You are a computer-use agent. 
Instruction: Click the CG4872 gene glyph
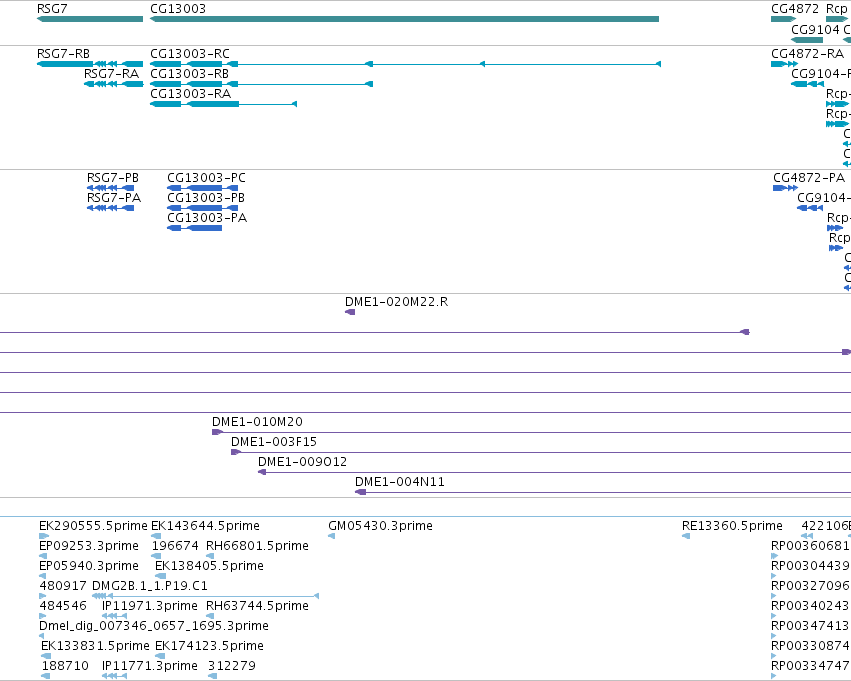pyautogui.click(x=784, y=19)
